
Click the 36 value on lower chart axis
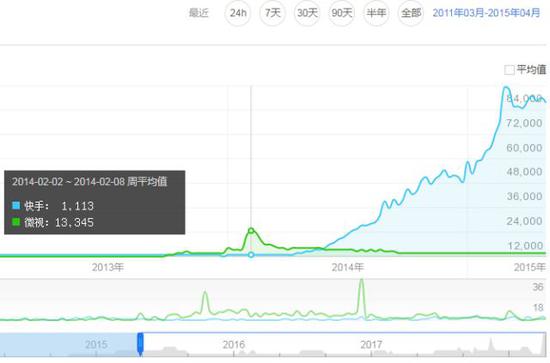538,287
